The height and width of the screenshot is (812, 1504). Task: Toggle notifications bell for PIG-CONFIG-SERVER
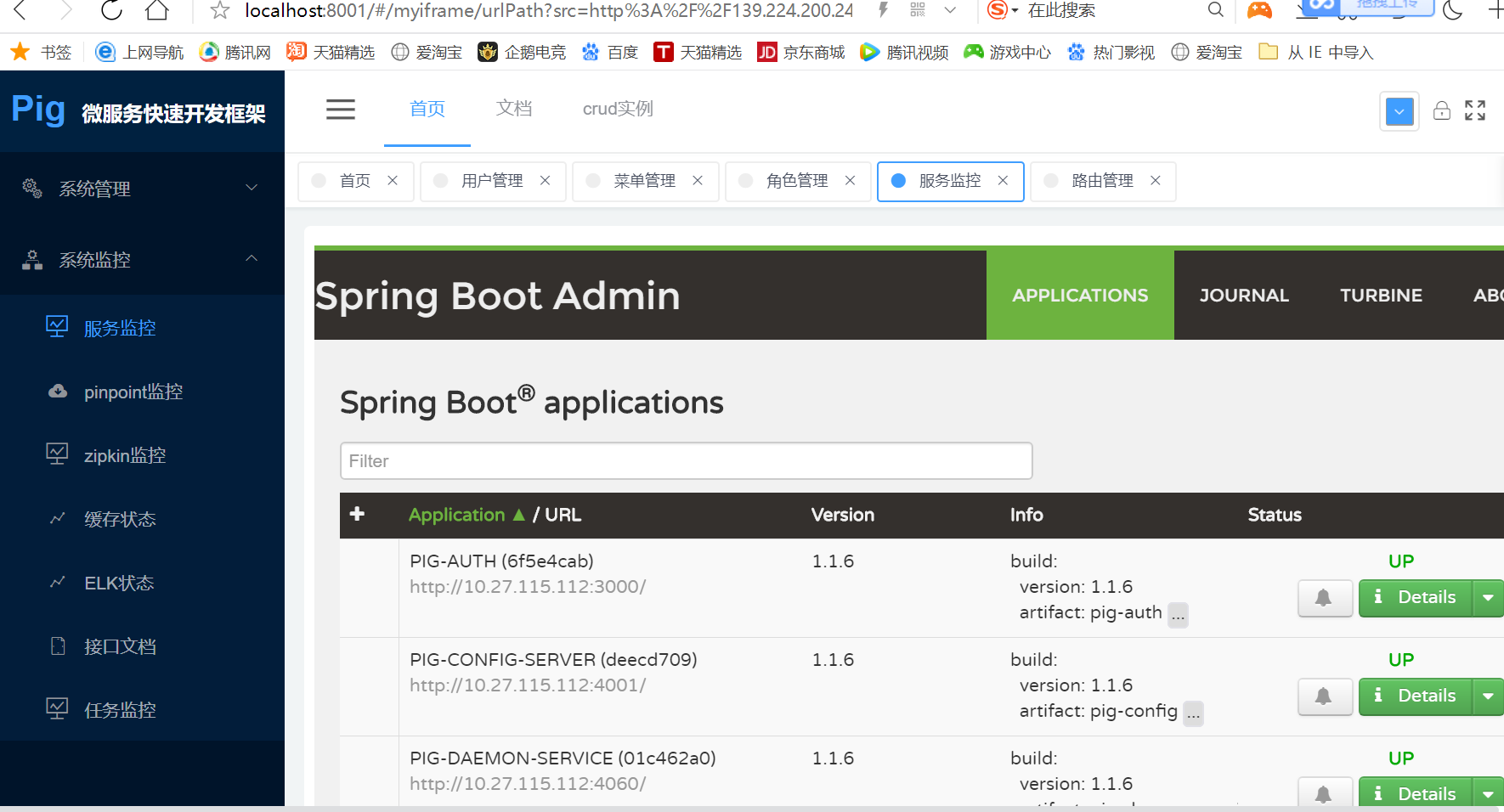(x=1325, y=696)
